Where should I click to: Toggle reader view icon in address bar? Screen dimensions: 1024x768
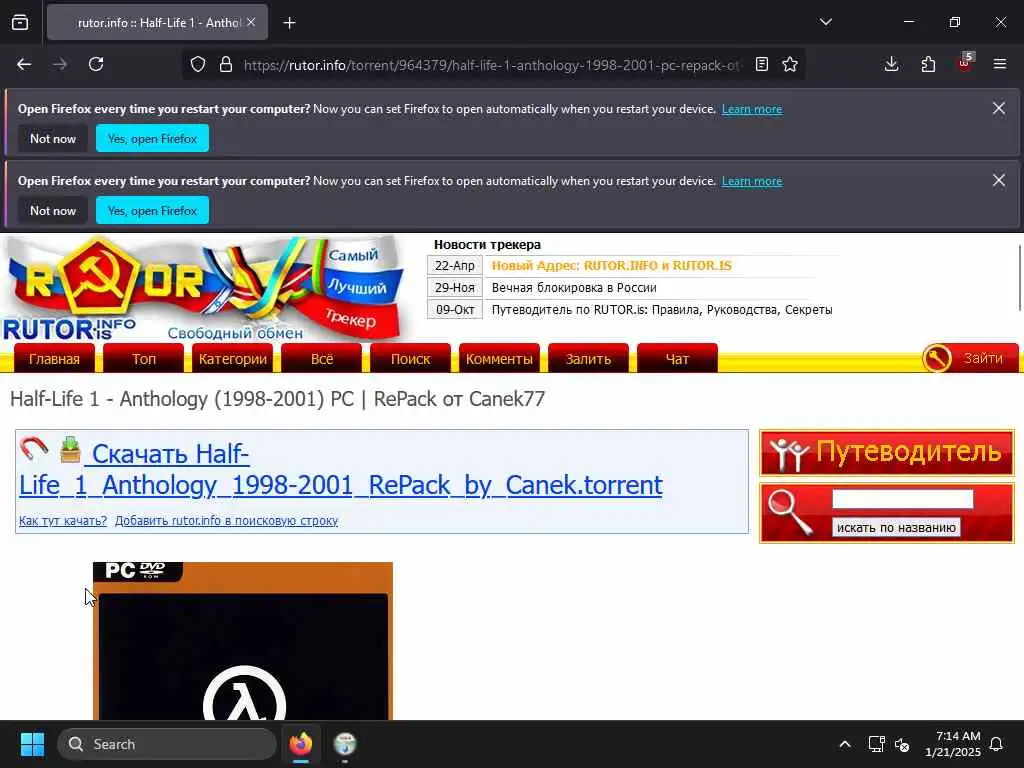coord(761,64)
